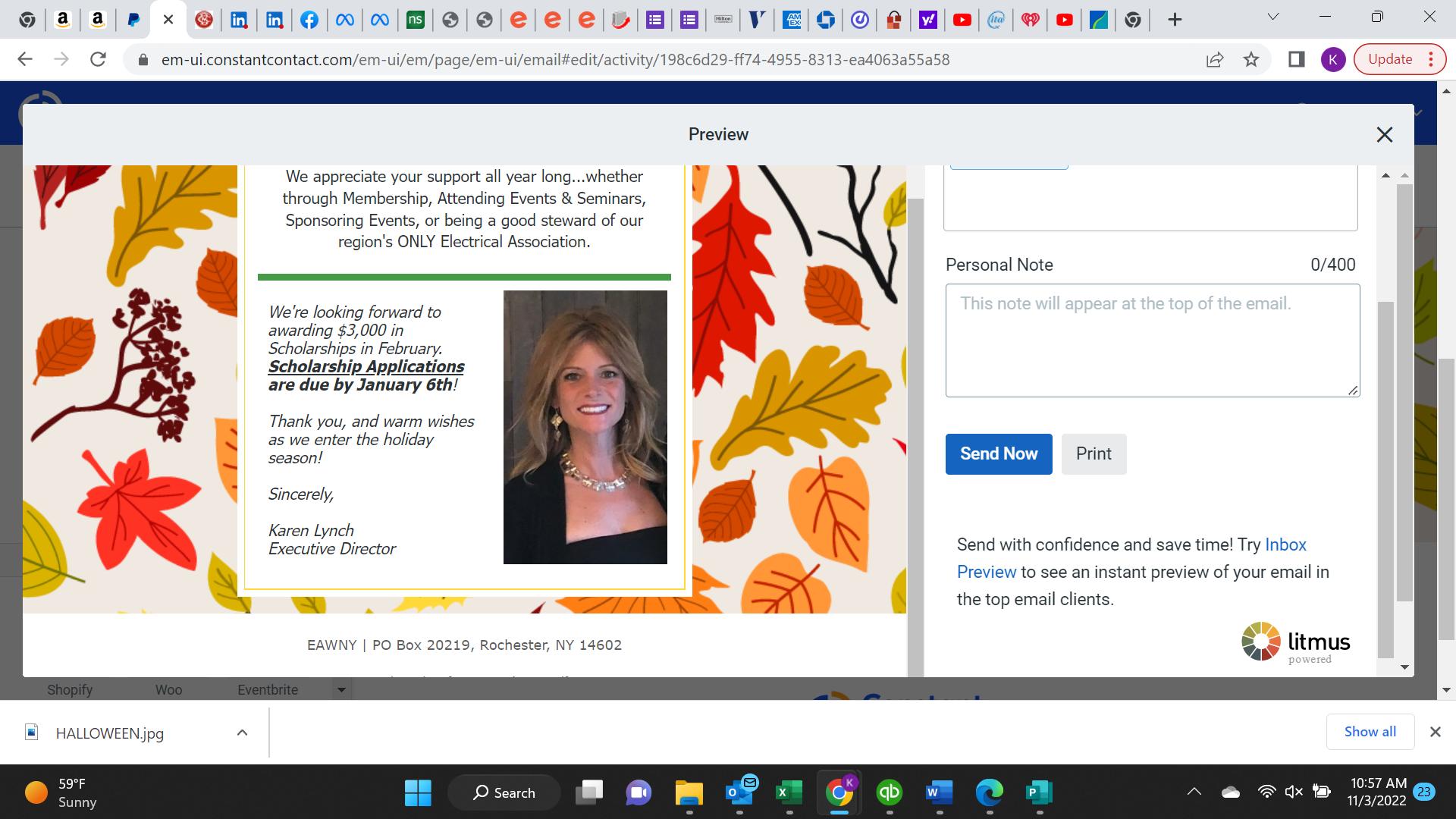This screenshot has height=819, width=1456.
Task: Click the Print button
Action: click(1093, 453)
